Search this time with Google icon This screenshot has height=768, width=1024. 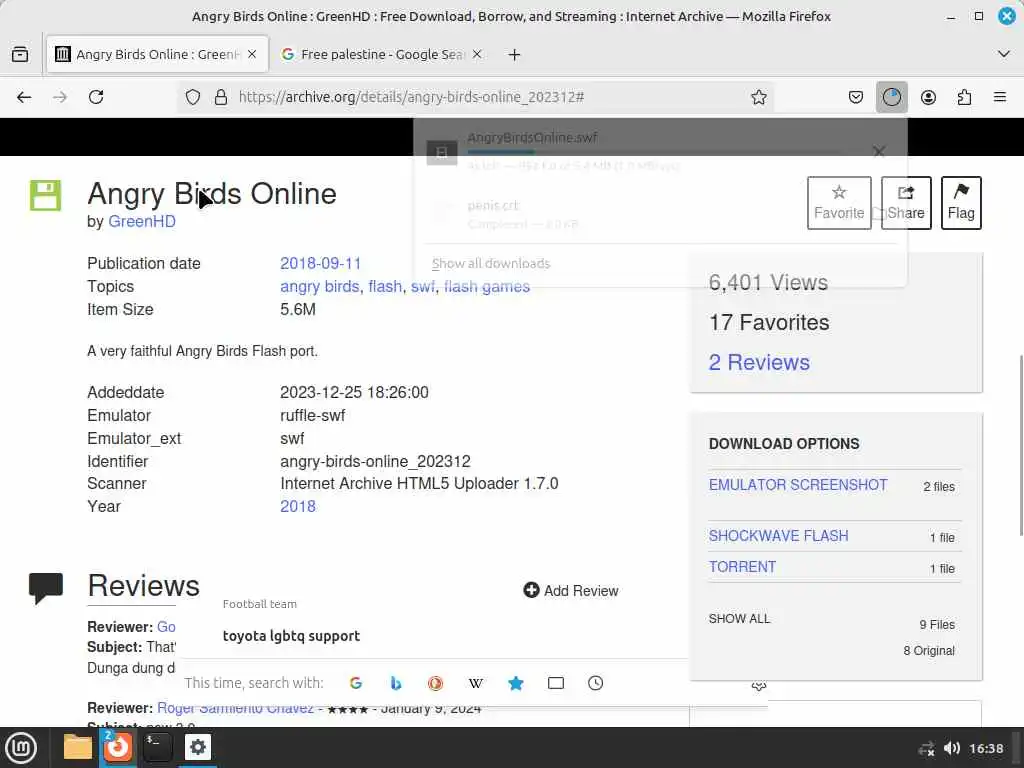356,683
